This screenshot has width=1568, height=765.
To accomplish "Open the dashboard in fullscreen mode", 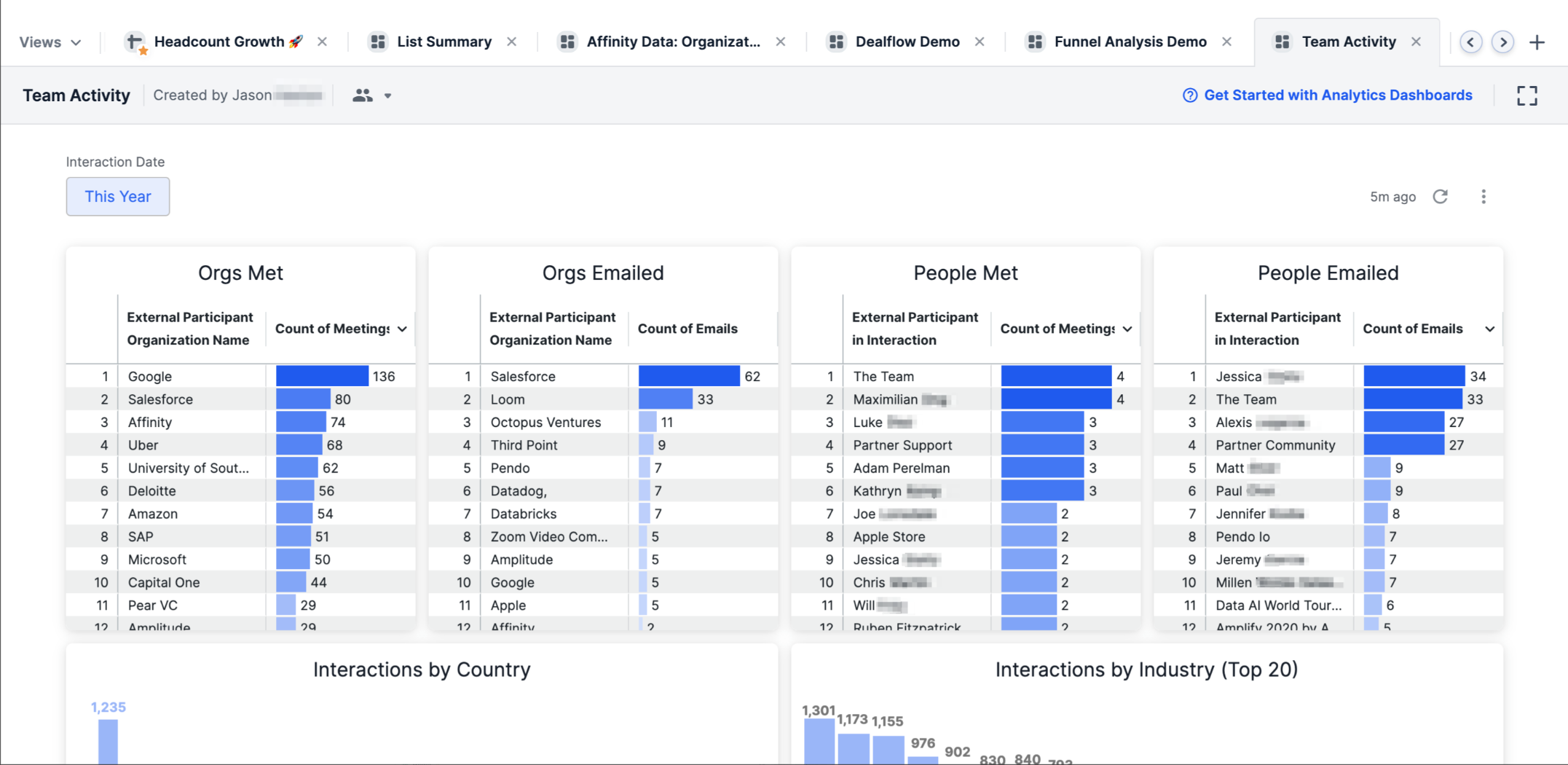I will click(x=1527, y=95).
